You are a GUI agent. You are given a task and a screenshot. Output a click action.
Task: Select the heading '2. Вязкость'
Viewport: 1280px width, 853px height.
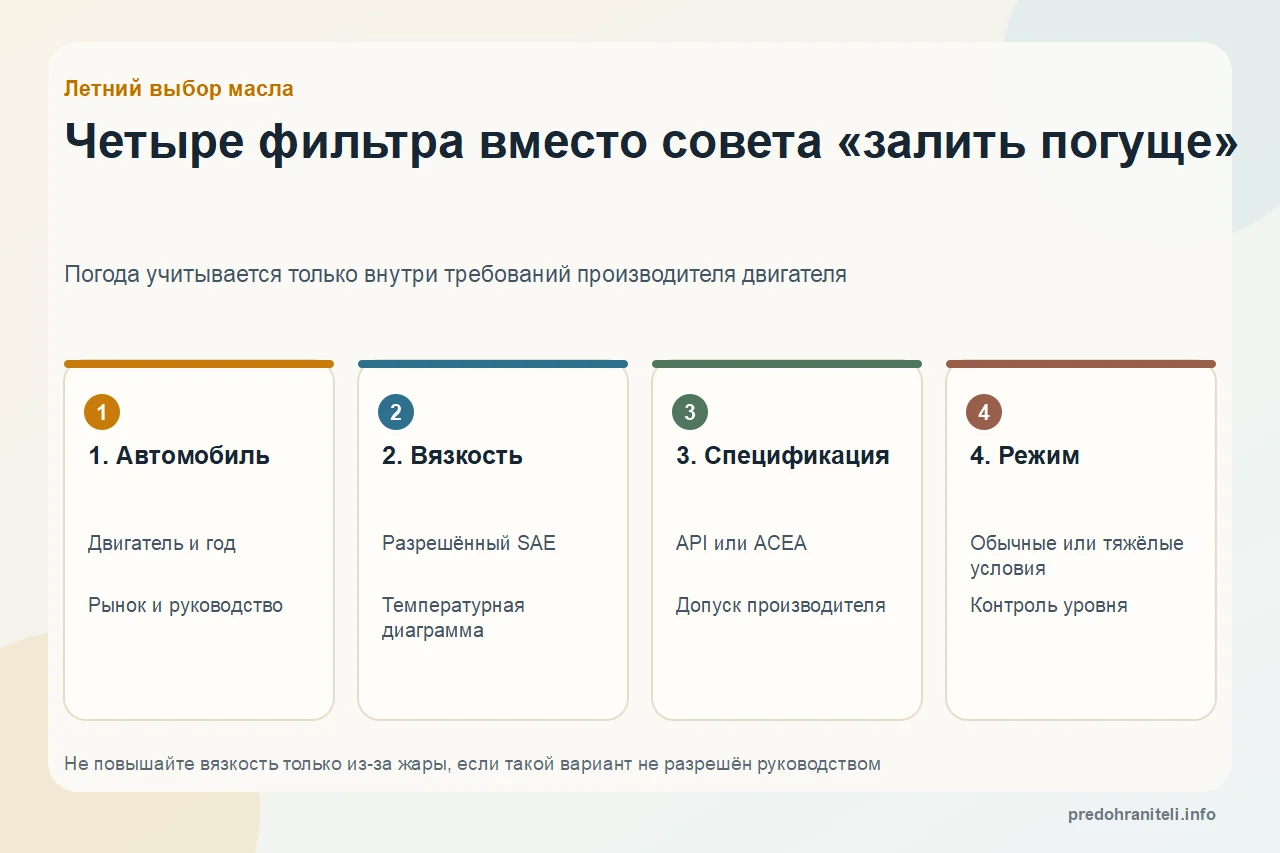(452, 456)
